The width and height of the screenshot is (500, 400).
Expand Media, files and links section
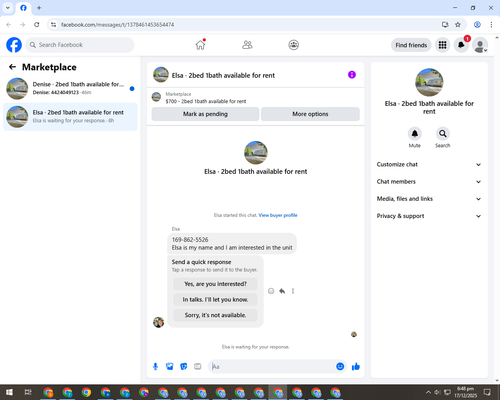click(429, 199)
